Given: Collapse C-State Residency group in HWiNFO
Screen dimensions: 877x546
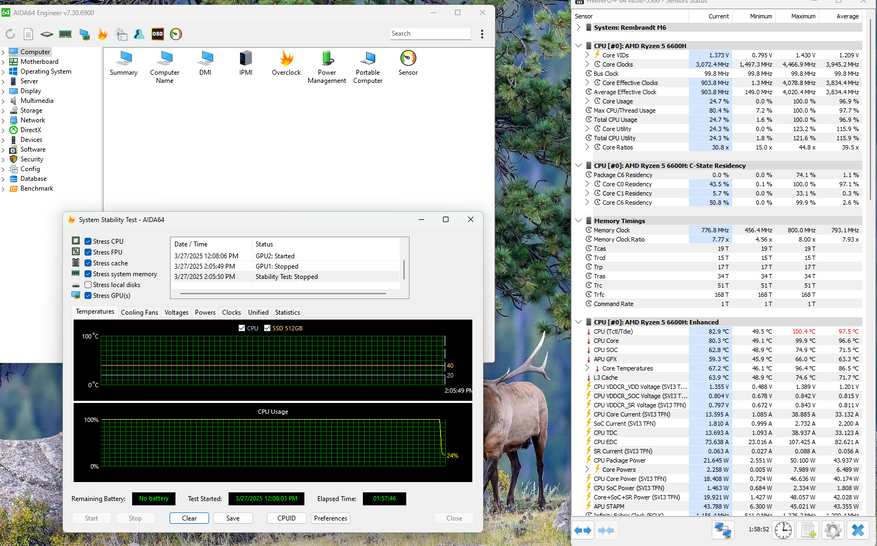Looking at the screenshot, I should tap(579, 166).
